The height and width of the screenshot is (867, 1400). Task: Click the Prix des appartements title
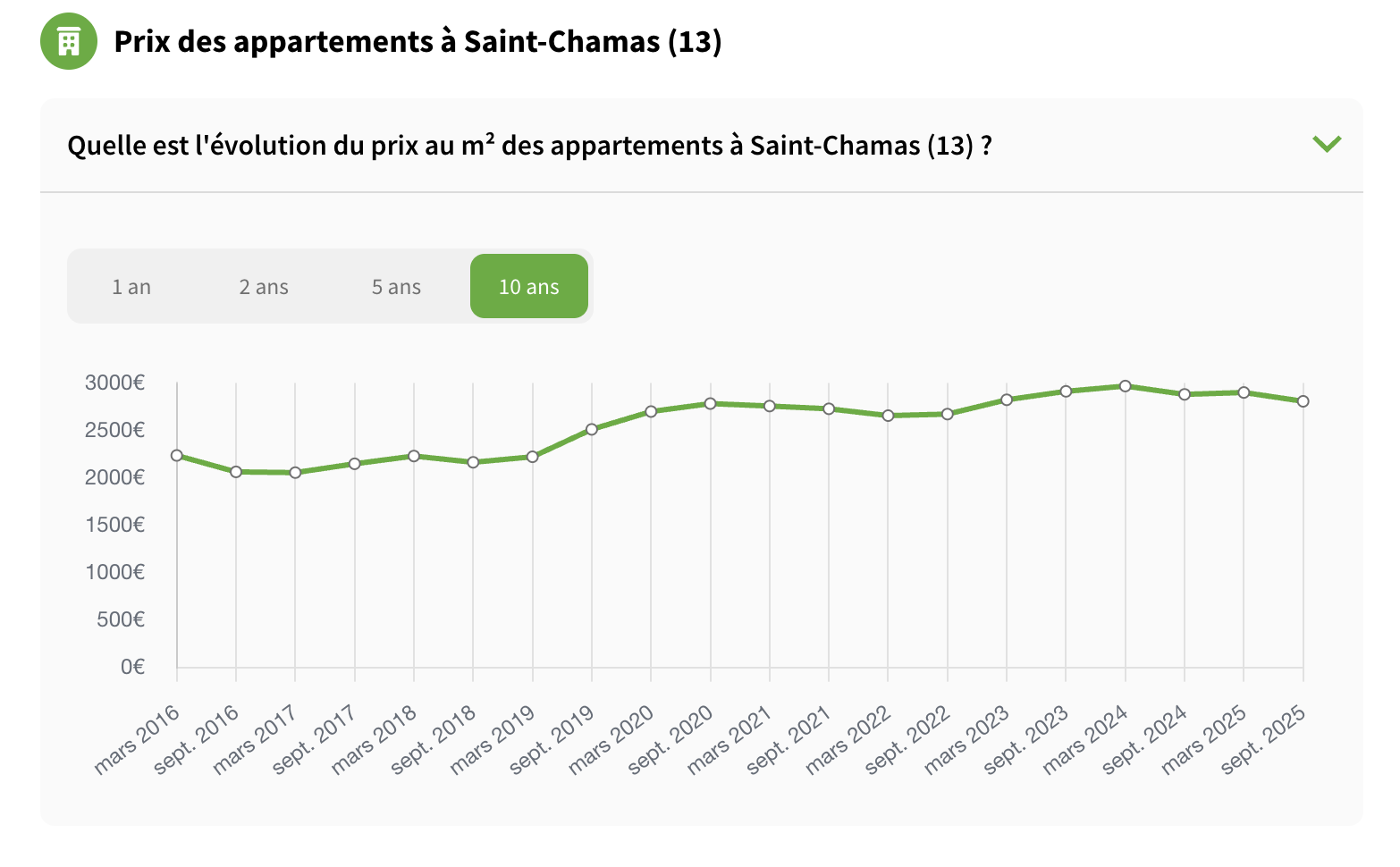(417, 41)
